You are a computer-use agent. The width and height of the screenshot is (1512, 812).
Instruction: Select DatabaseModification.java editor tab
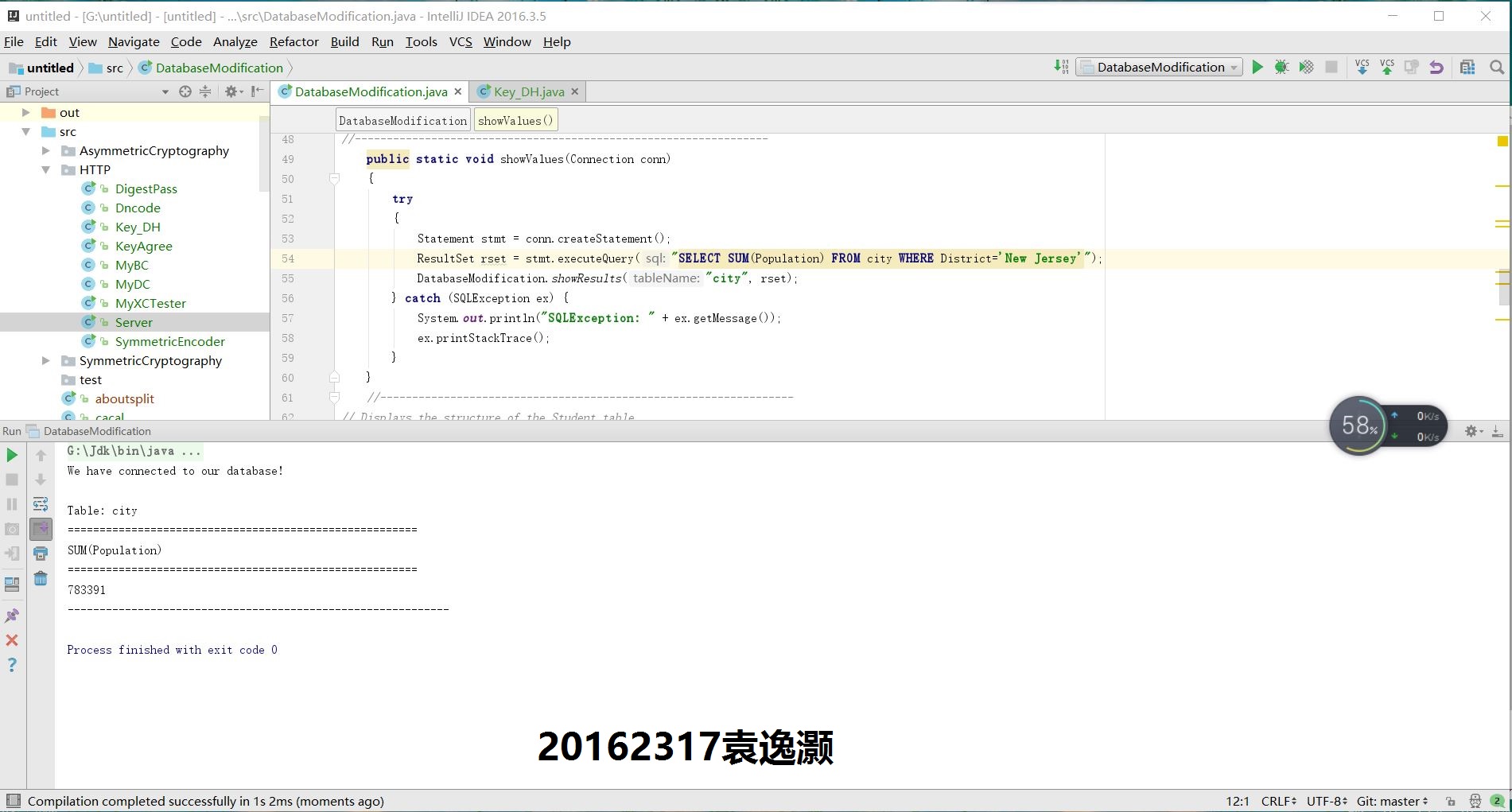(x=371, y=91)
